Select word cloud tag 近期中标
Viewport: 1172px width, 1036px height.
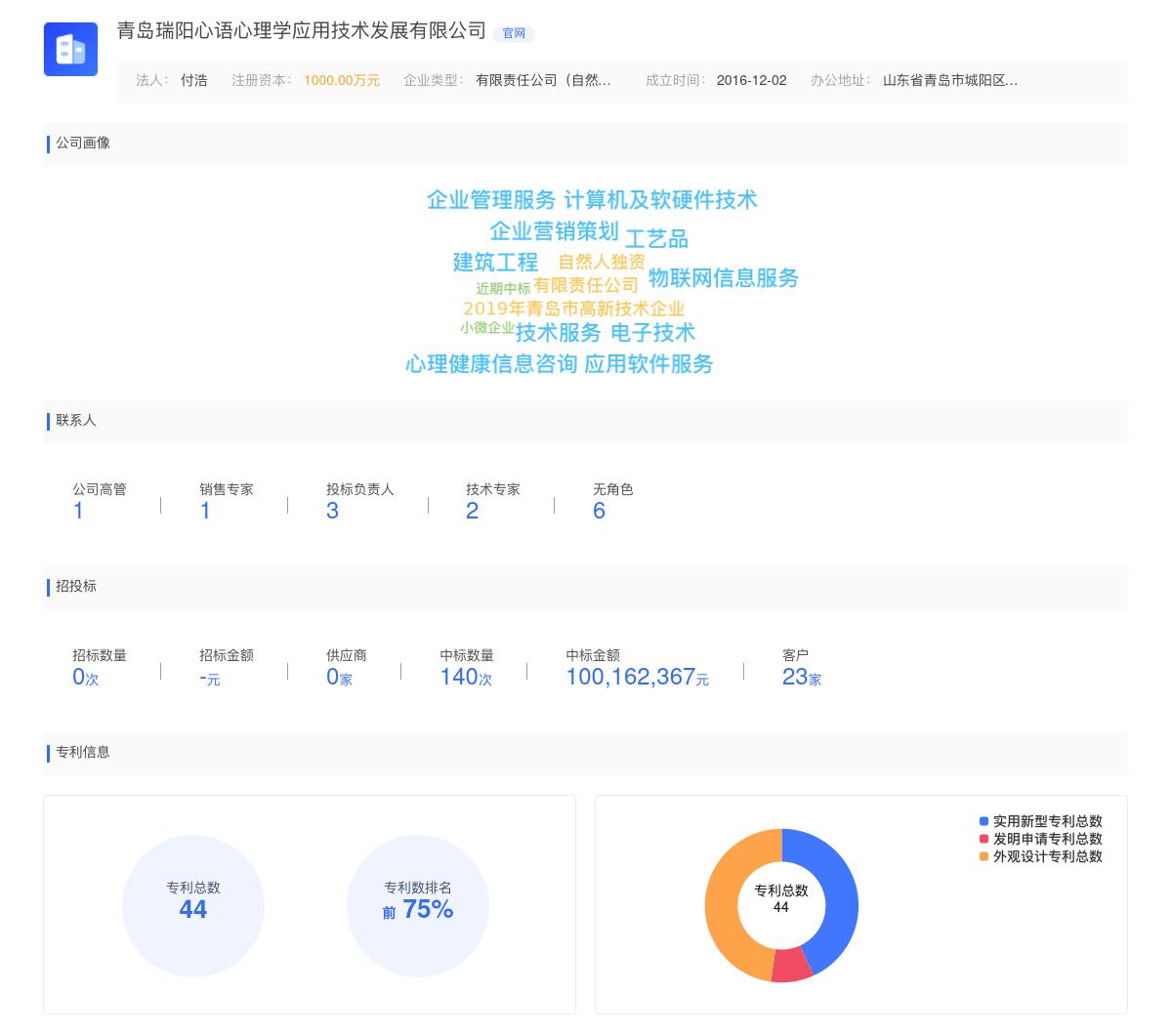tap(503, 289)
